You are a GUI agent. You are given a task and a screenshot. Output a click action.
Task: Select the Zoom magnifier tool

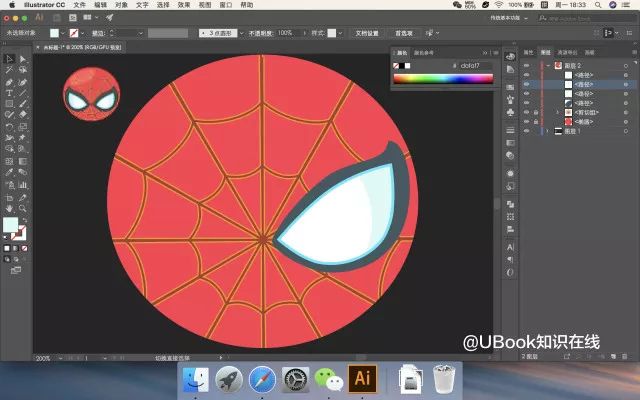click(x=22, y=209)
